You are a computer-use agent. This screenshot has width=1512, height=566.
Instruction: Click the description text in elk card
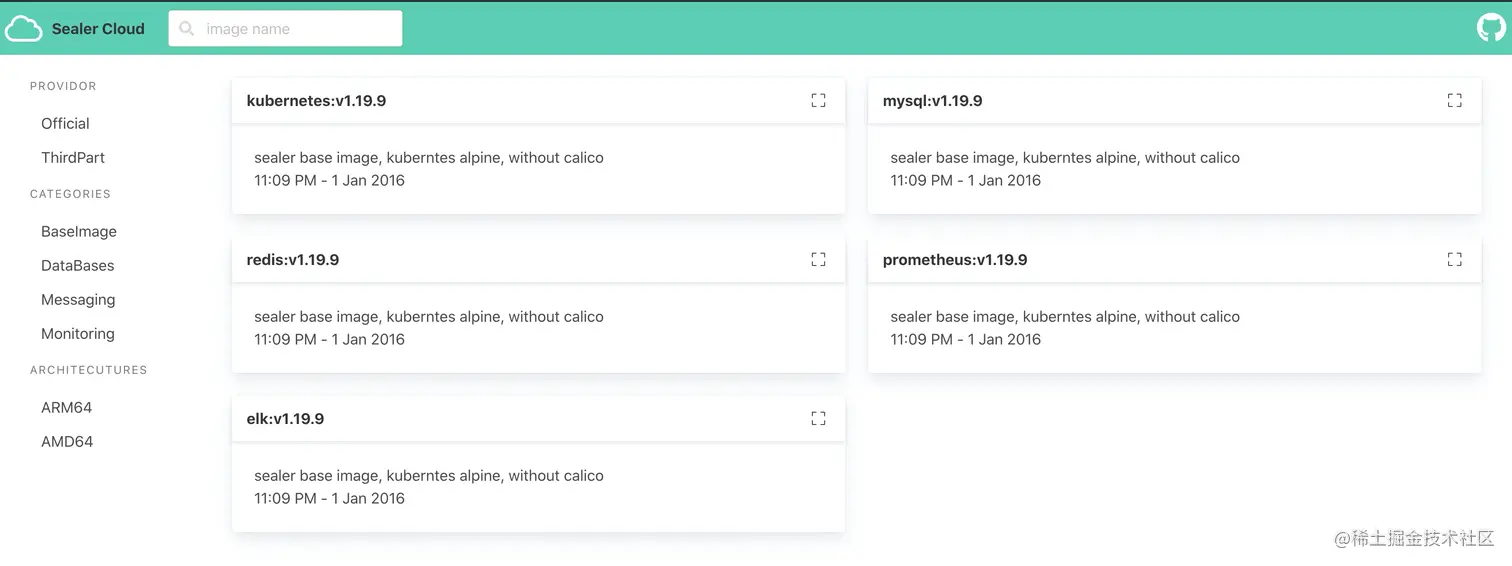click(429, 476)
